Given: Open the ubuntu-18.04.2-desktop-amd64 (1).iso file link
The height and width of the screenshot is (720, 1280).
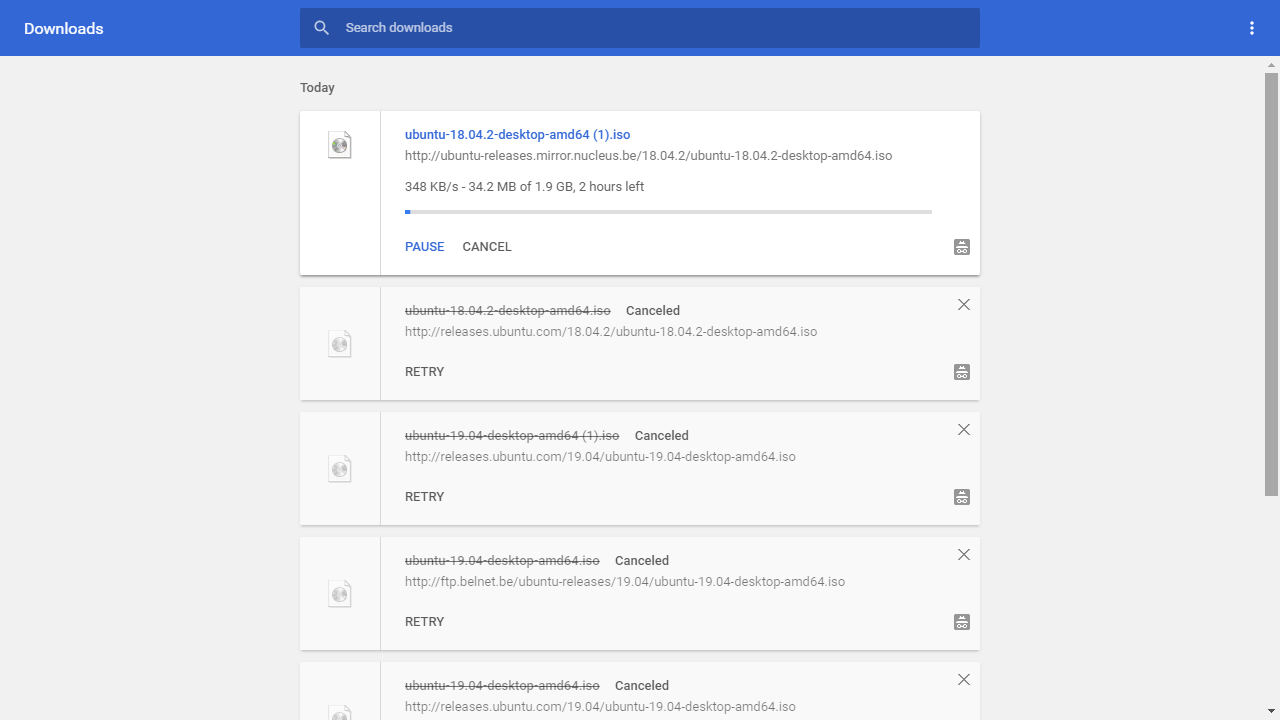Looking at the screenshot, I should [517, 135].
